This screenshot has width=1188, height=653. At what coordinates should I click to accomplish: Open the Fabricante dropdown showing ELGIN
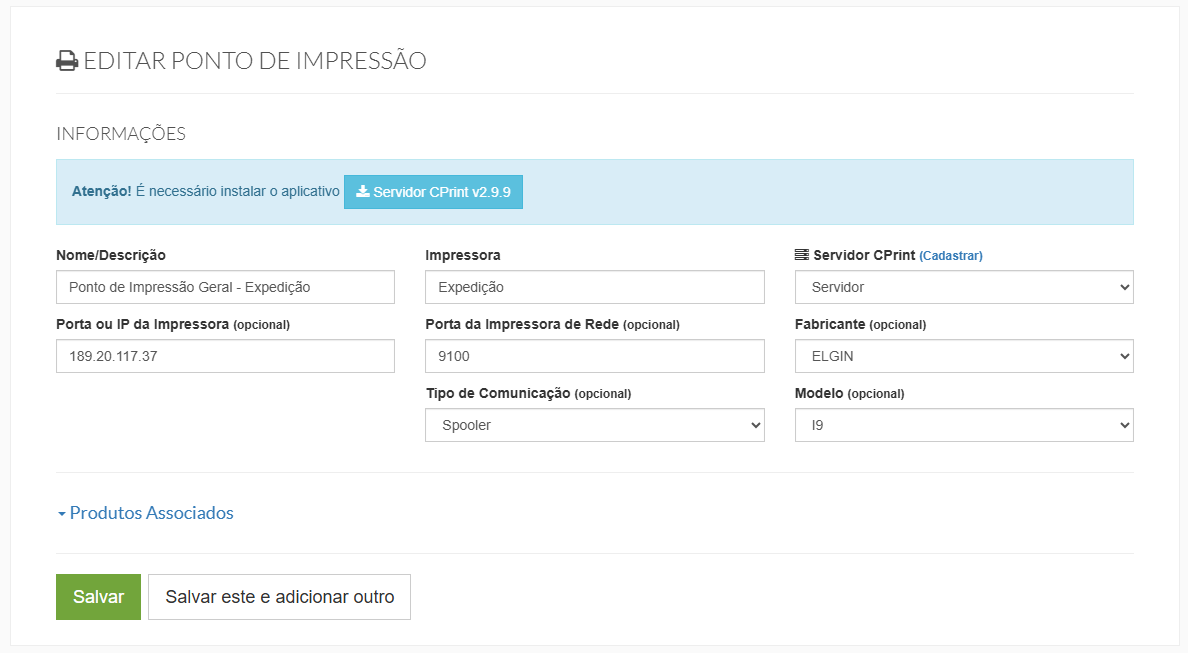(x=964, y=356)
